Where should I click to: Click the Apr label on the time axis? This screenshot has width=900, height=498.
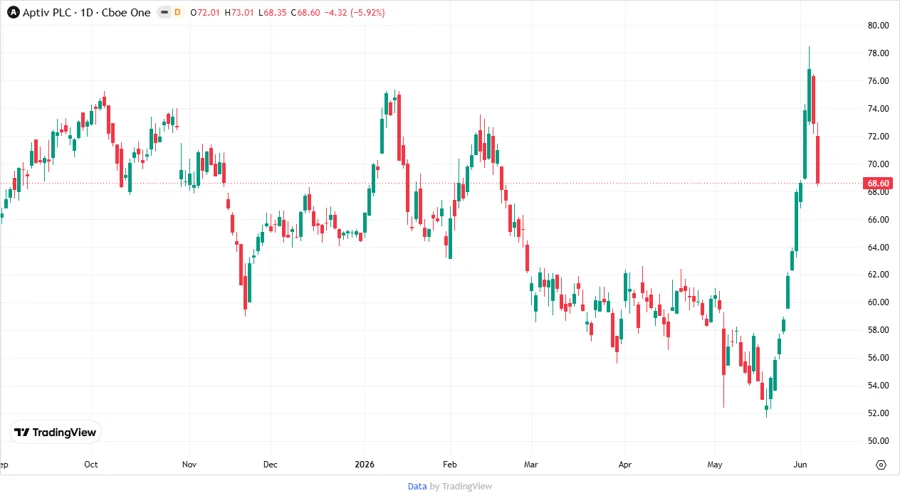(x=624, y=464)
